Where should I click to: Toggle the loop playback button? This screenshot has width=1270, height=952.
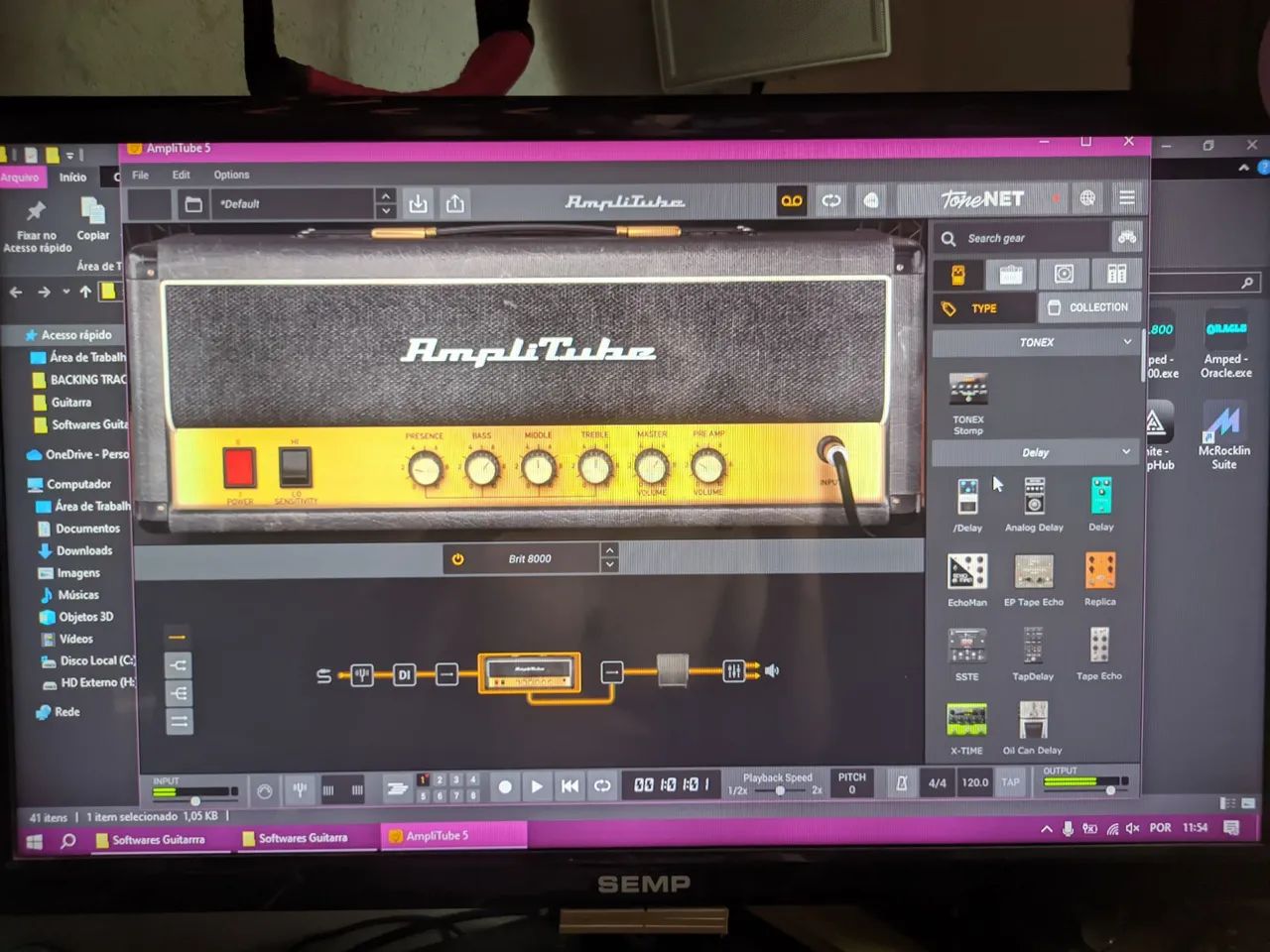click(602, 786)
